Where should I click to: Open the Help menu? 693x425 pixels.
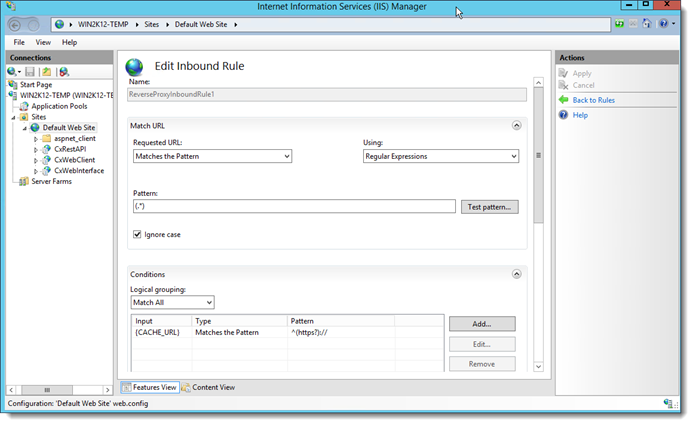coord(69,42)
